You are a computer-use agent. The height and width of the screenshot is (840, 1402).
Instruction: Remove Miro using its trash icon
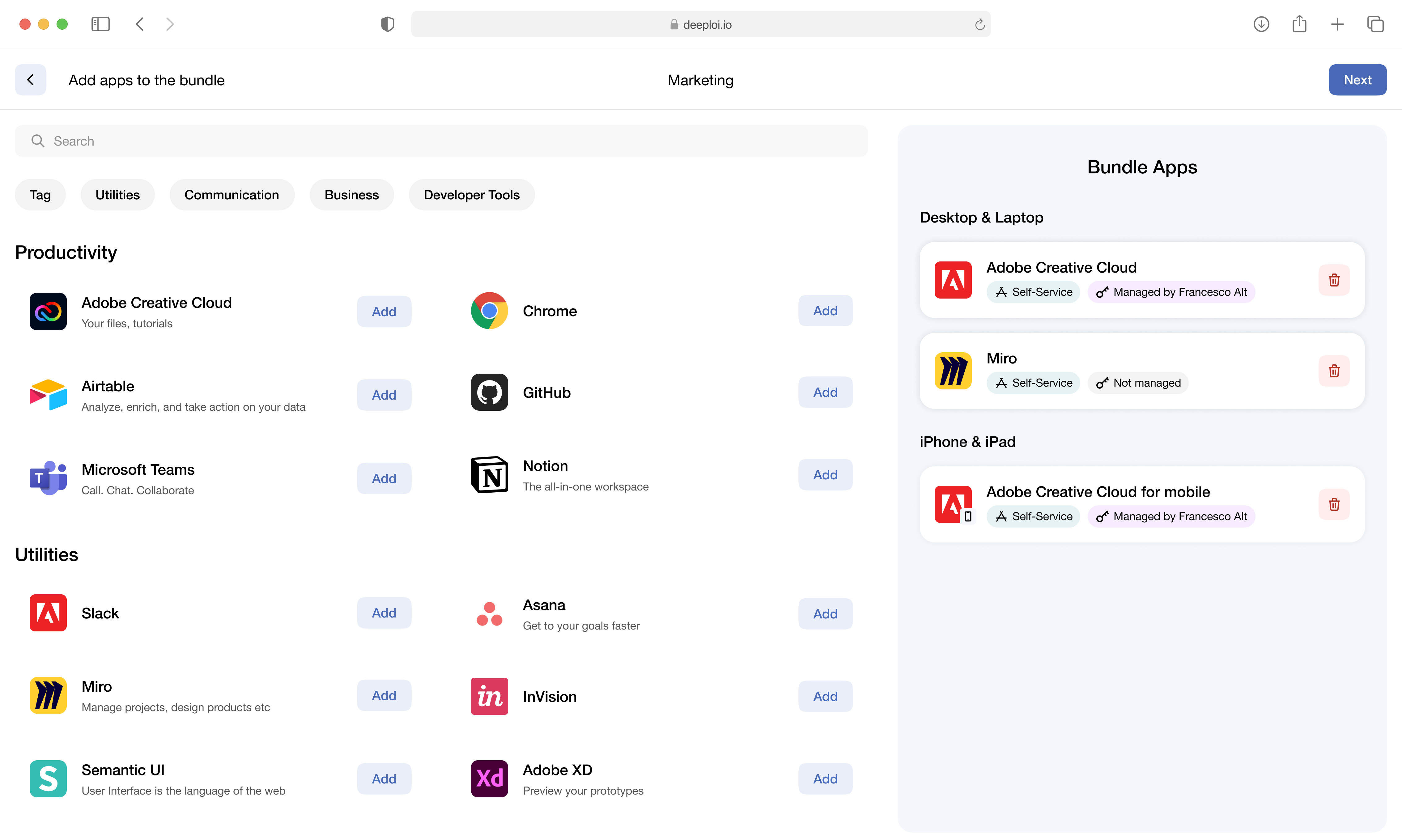point(1333,371)
